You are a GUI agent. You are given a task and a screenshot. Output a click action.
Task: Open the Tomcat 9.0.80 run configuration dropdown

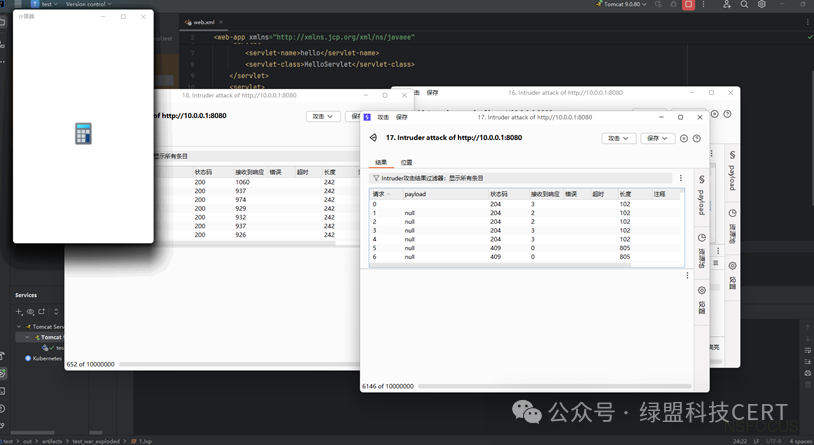pos(621,4)
